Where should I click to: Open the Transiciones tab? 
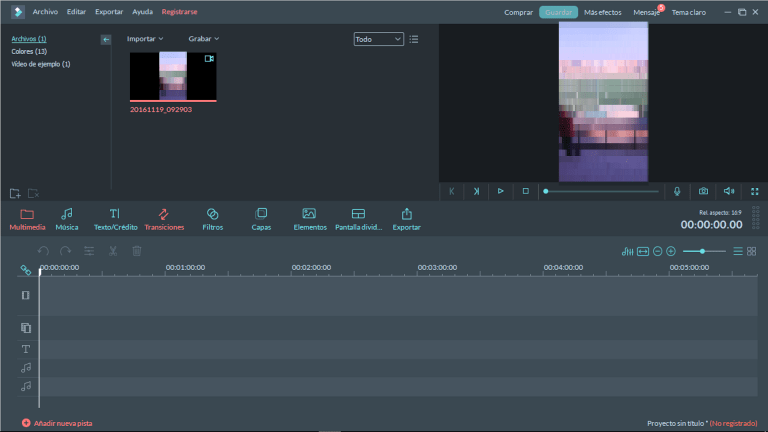(164, 219)
